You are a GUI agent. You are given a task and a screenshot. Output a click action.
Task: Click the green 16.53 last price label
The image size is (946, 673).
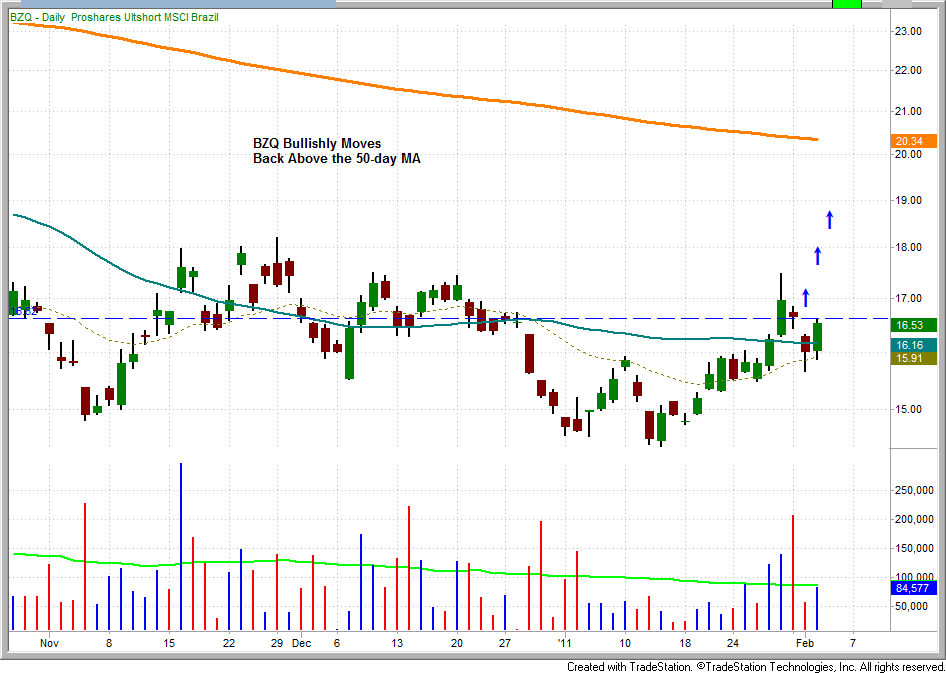pyautogui.click(x=913, y=326)
